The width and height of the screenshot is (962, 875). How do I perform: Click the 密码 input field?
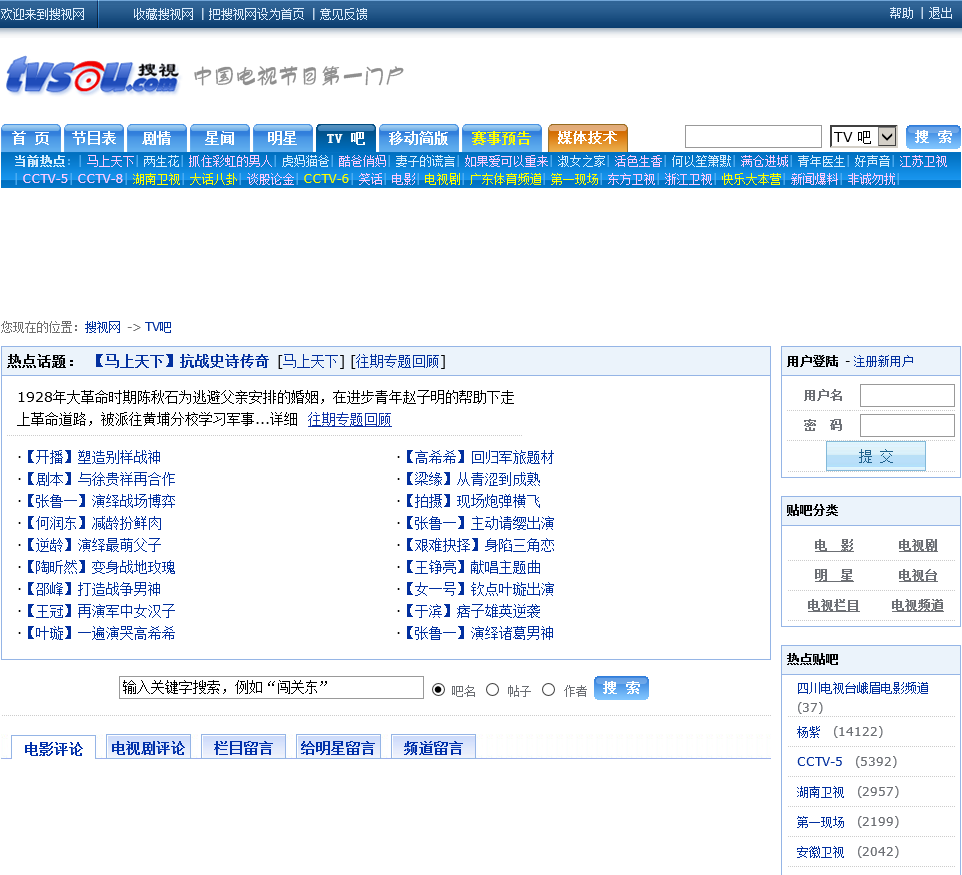click(907, 426)
